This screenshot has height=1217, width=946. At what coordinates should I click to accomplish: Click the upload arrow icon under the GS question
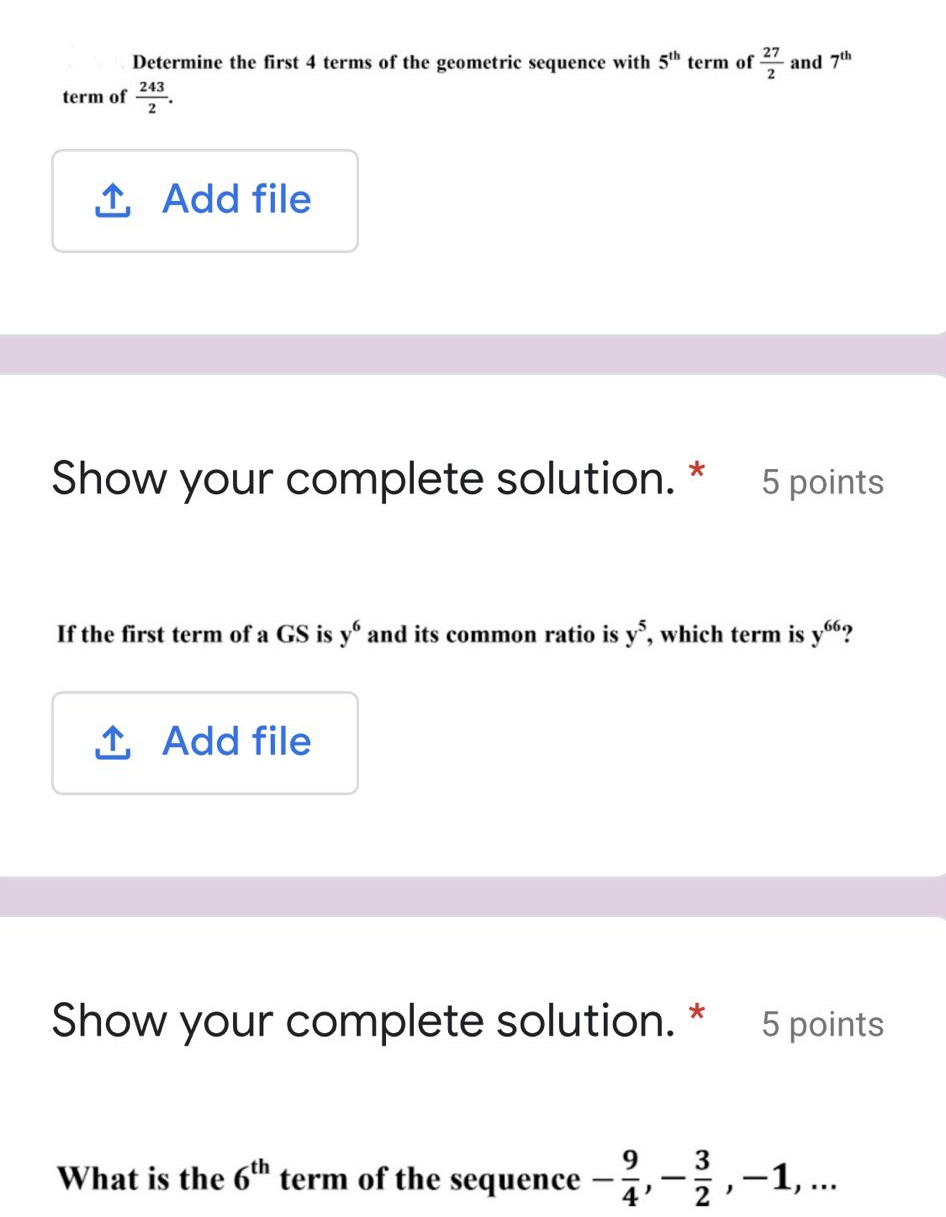coord(112,743)
